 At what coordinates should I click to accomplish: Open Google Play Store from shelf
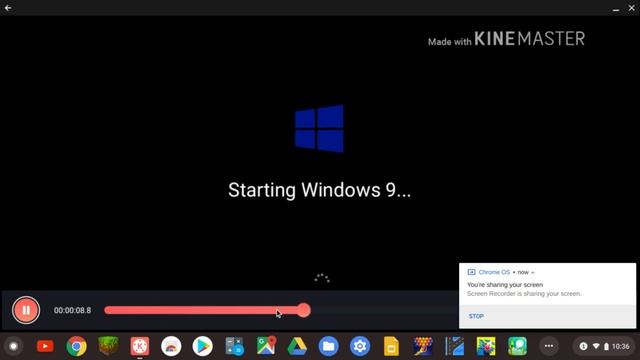pyautogui.click(x=202, y=346)
